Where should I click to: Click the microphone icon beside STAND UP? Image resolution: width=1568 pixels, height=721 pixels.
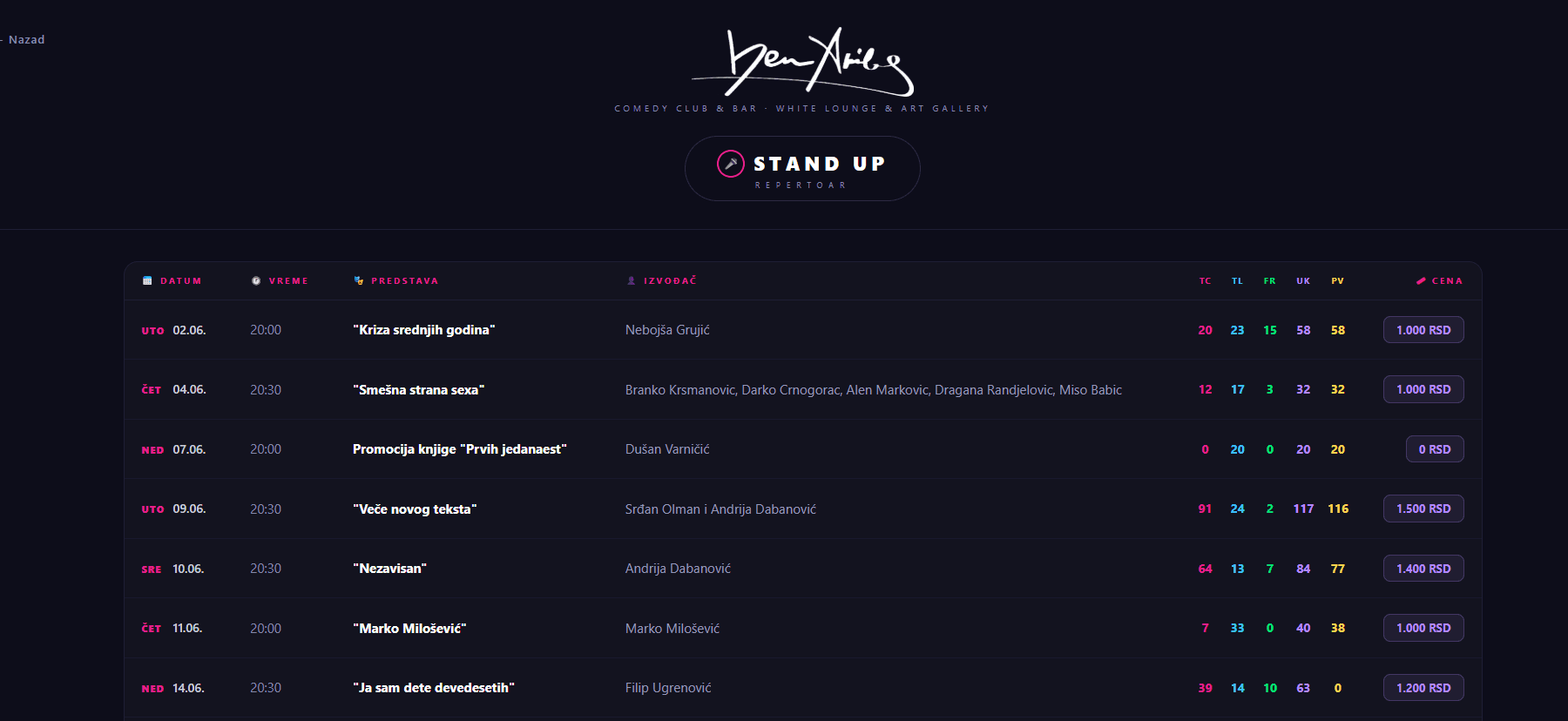[730, 164]
